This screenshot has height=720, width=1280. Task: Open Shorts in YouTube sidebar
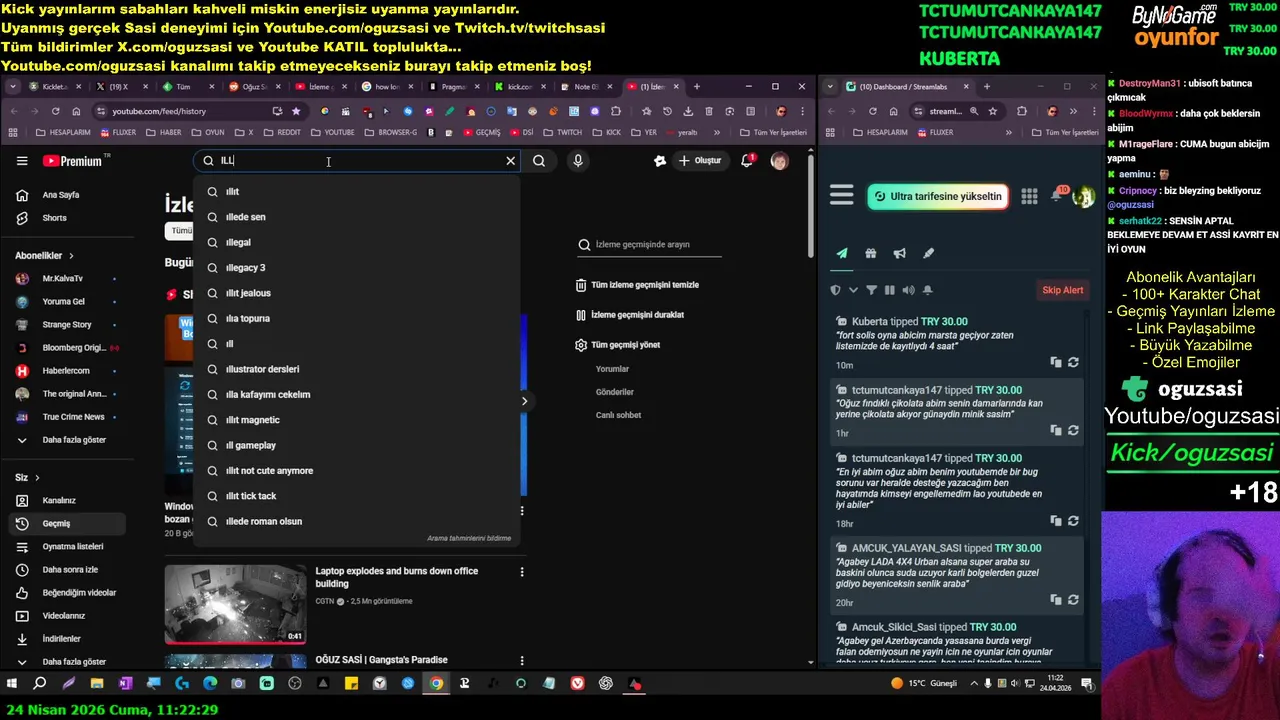[65, 218]
